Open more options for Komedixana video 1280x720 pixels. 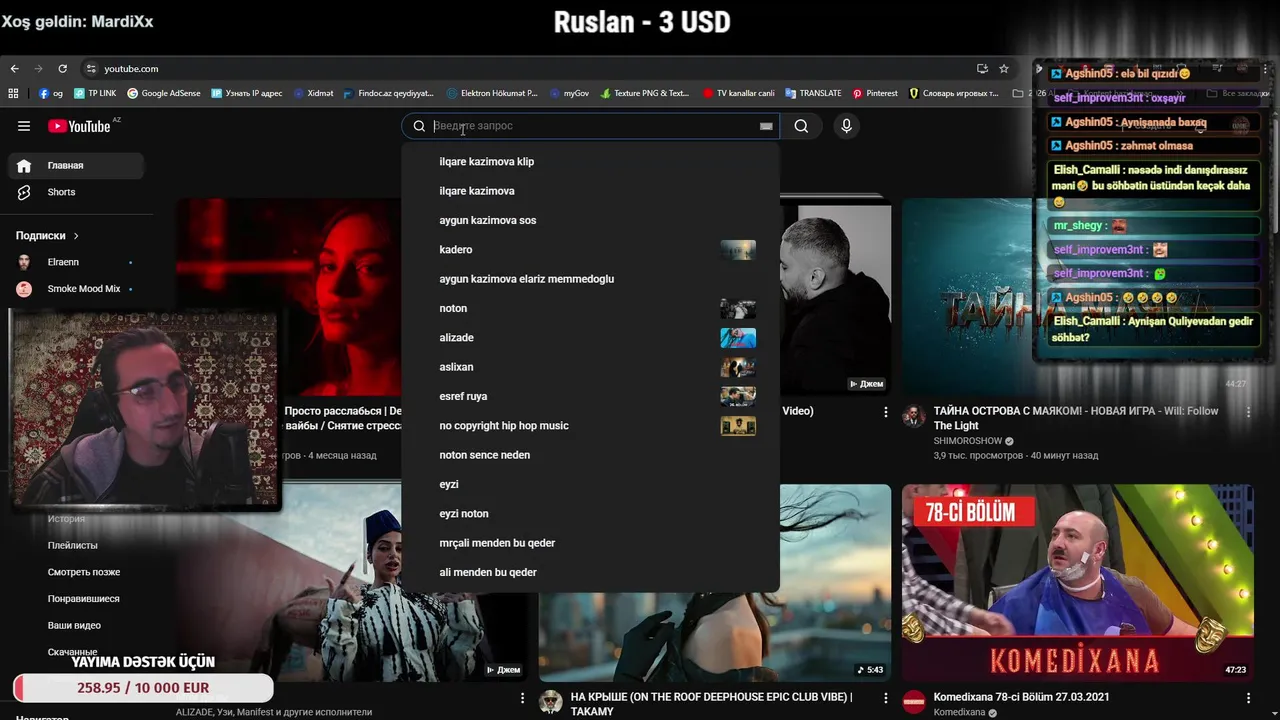pos(1248,698)
